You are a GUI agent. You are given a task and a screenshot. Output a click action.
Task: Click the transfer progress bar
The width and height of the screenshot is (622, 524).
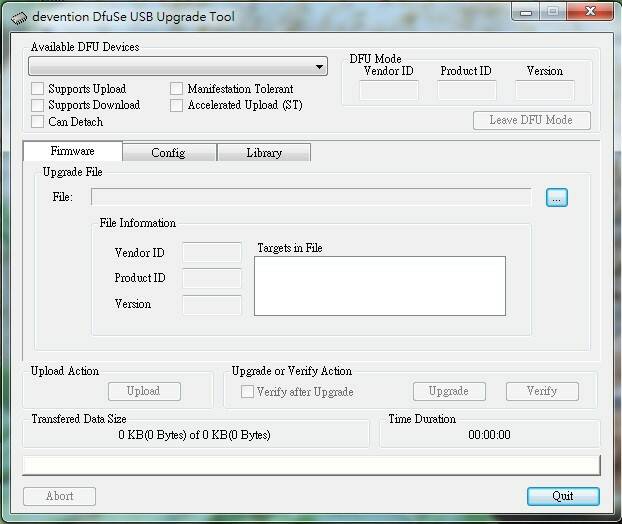click(x=311, y=465)
